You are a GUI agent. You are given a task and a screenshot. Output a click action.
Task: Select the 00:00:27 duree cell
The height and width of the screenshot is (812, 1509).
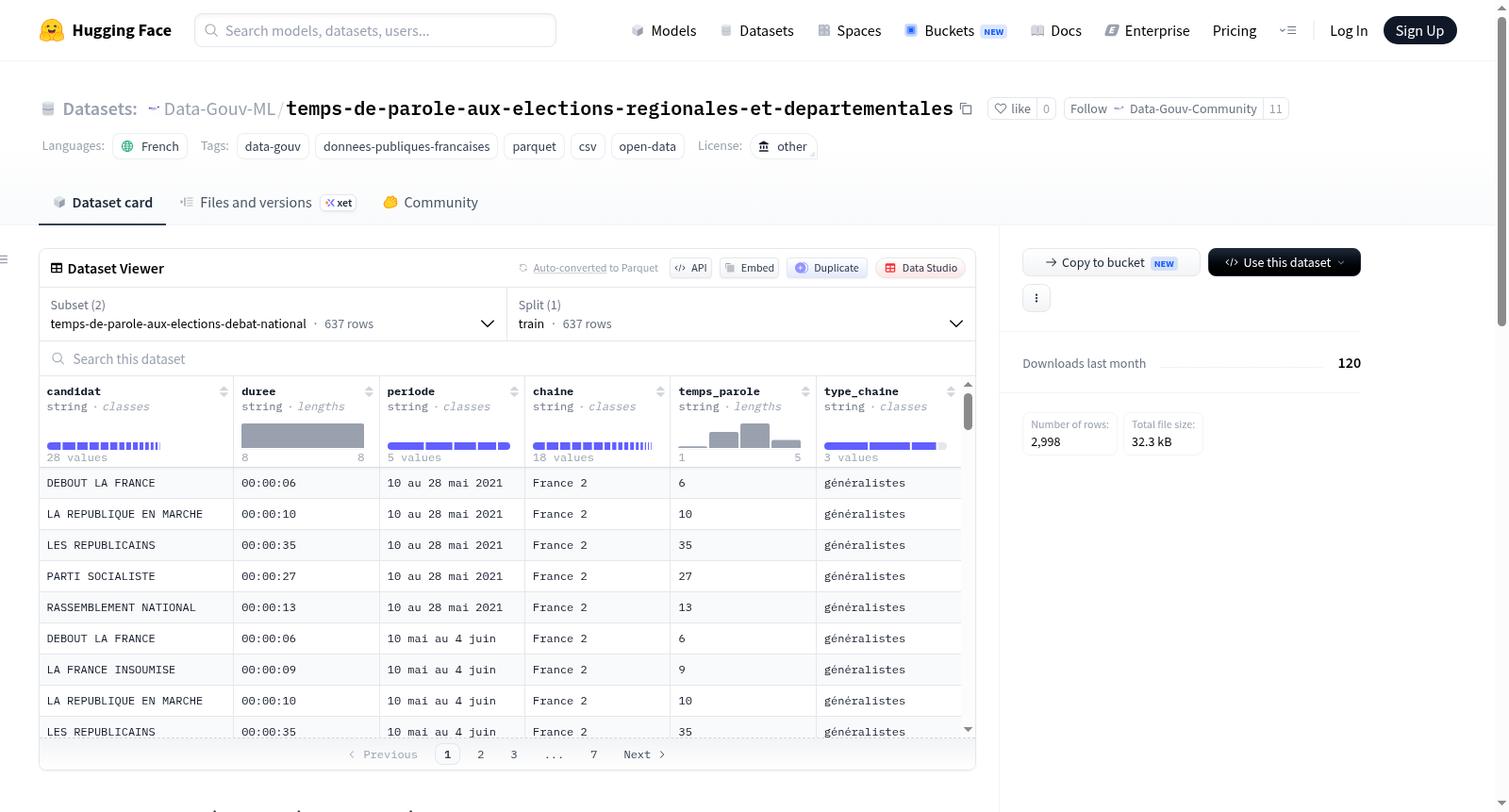tap(307, 576)
